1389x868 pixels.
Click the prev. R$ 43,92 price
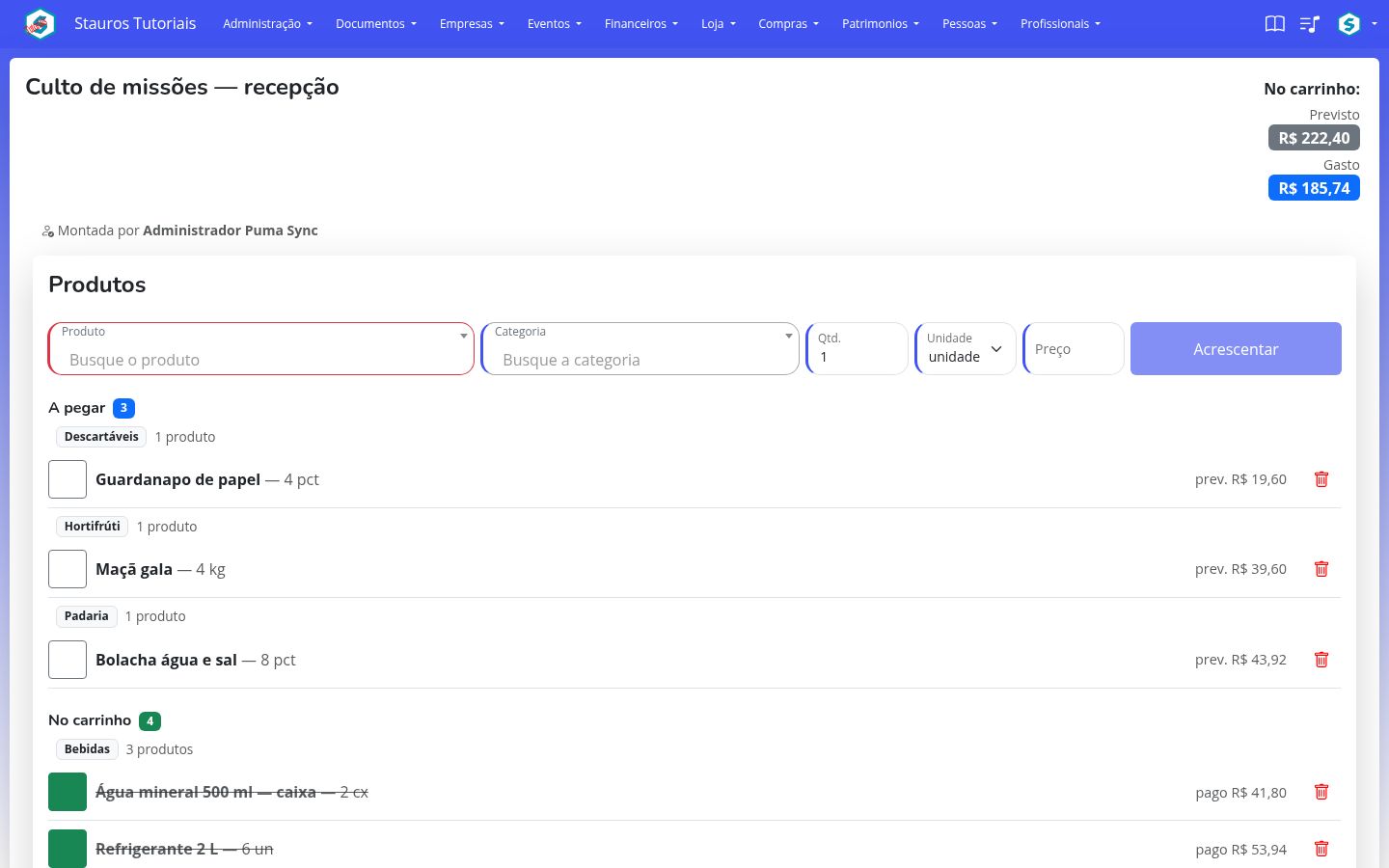click(x=1240, y=660)
